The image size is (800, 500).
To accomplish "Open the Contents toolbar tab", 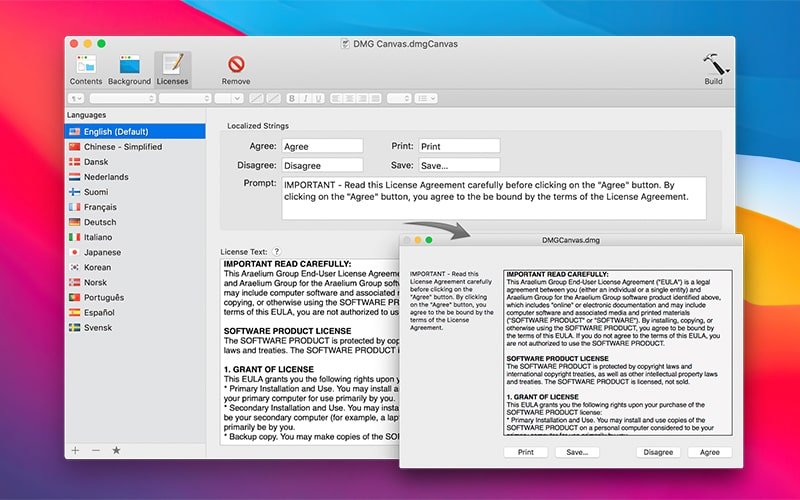I will pyautogui.click(x=85, y=68).
